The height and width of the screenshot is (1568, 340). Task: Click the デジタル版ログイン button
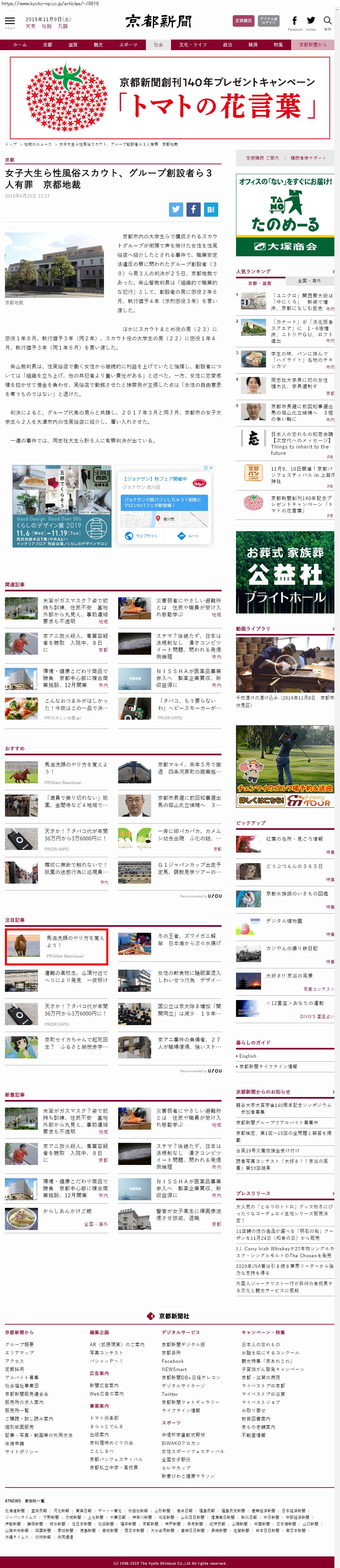coord(268,21)
